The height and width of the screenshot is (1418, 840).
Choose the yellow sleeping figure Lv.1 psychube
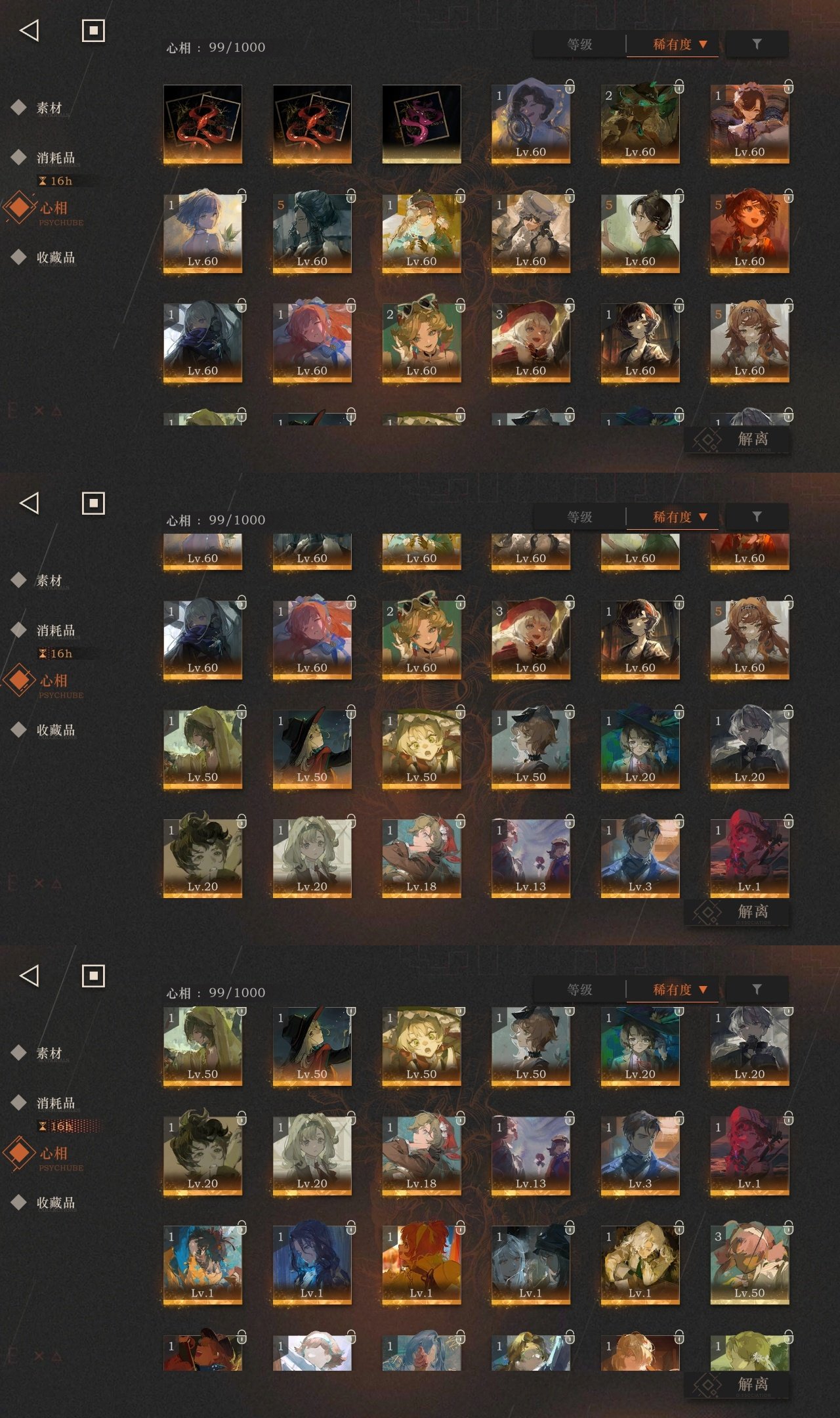[x=640, y=1264]
